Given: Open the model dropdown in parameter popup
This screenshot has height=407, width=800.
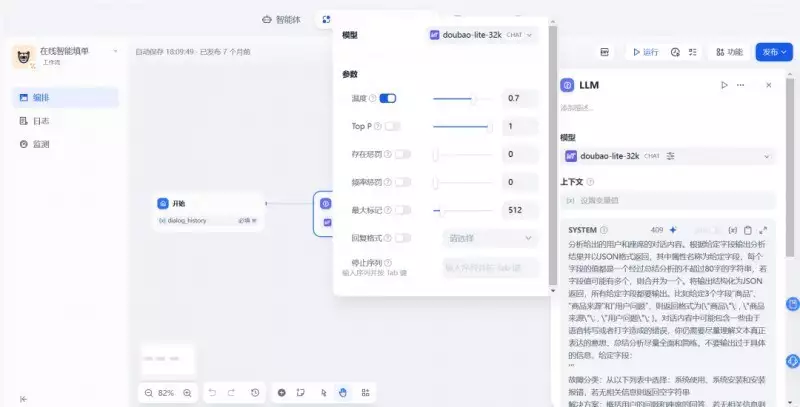Looking at the screenshot, I should coord(481,35).
